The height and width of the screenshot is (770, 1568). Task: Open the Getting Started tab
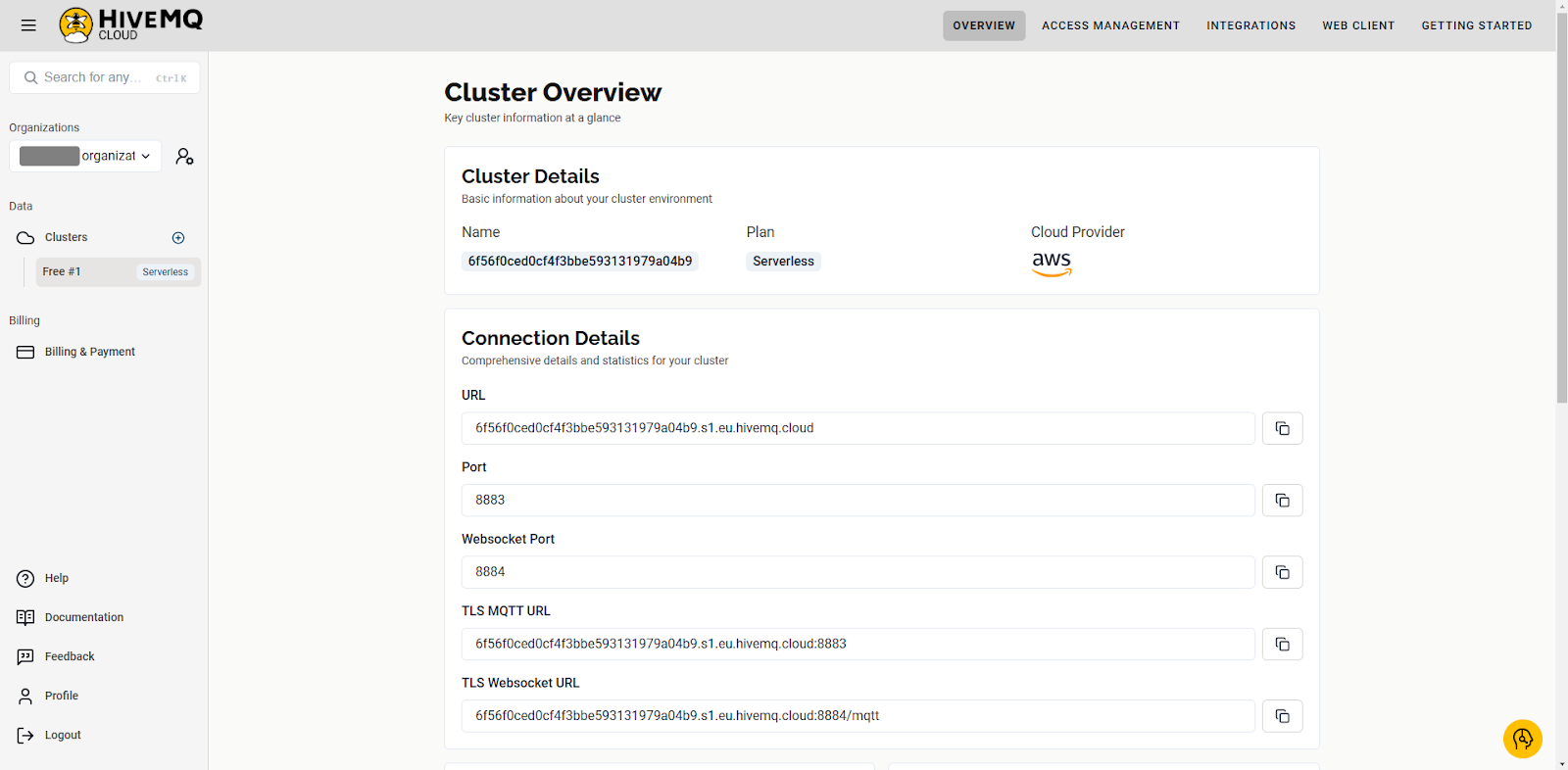[x=1476, y=25]
